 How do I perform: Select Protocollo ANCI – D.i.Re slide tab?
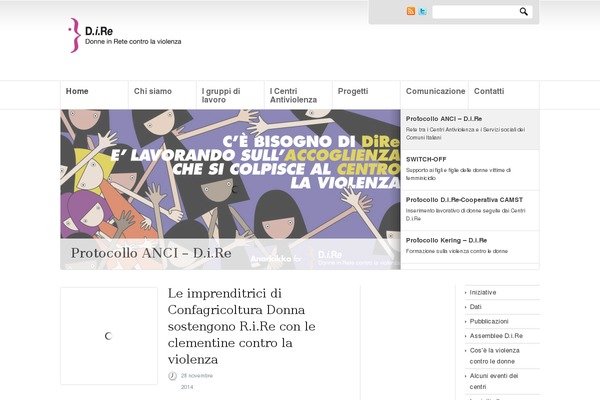[470, 129]
